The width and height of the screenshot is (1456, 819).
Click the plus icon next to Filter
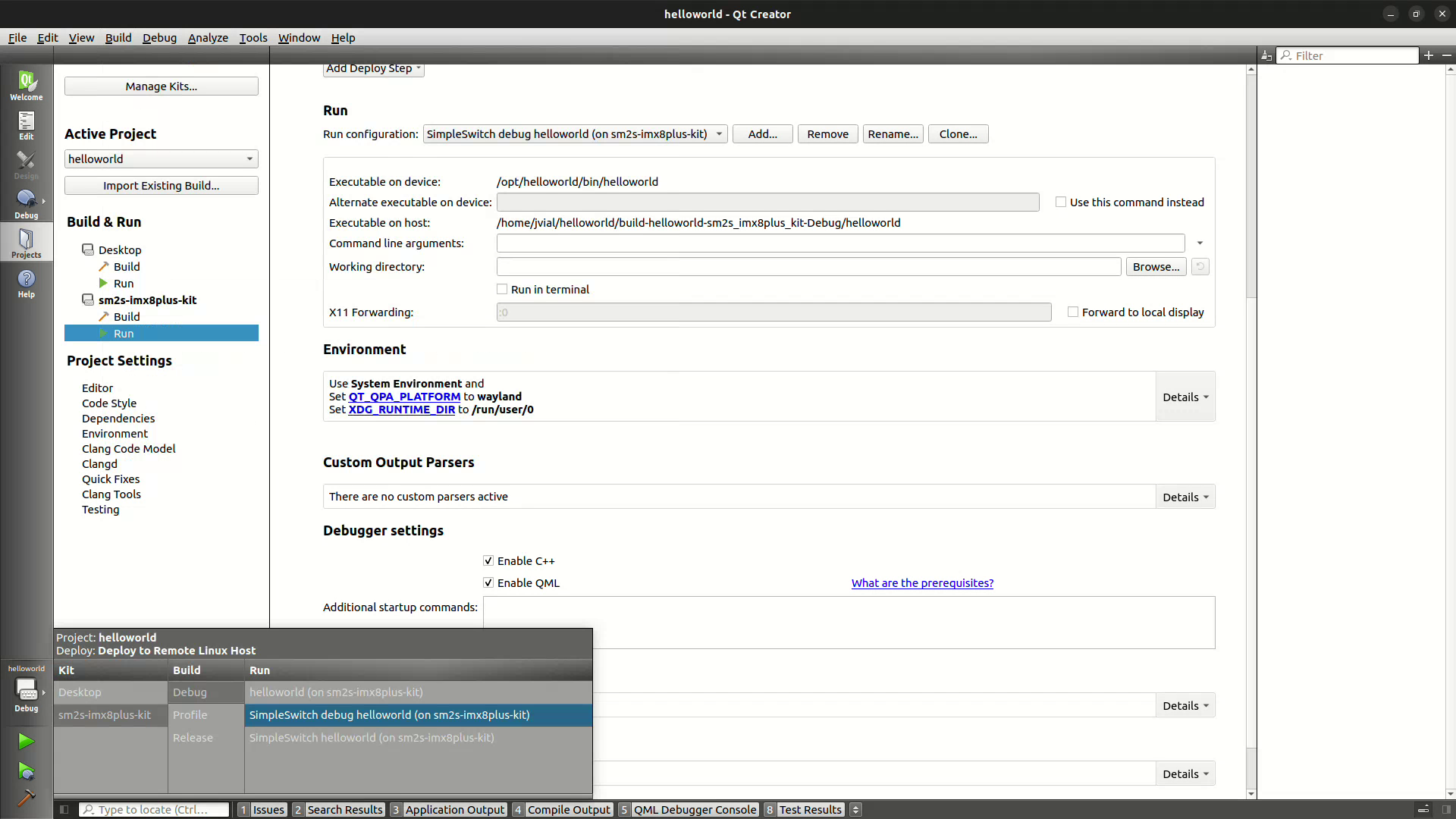coord(1429,55)
